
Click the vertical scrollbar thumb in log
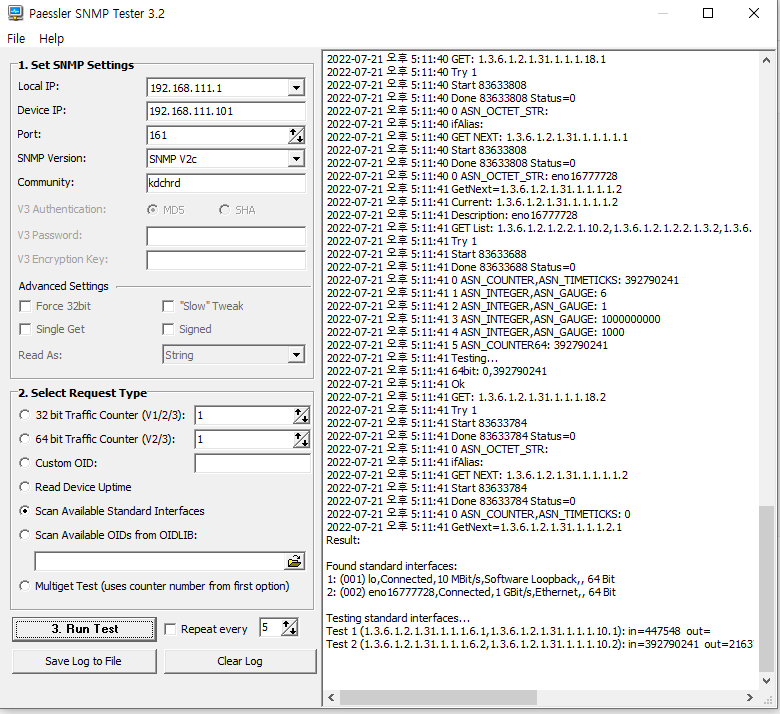tap(766, 588)
